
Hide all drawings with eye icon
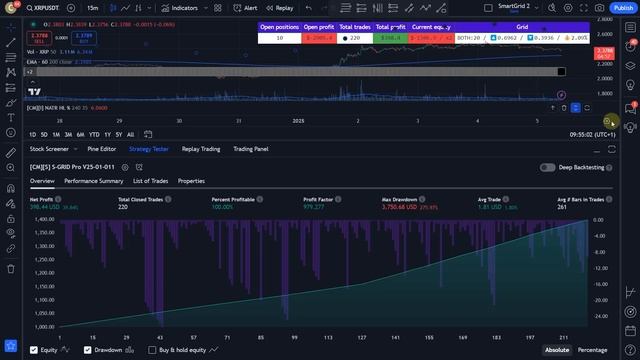click(11, 233)
